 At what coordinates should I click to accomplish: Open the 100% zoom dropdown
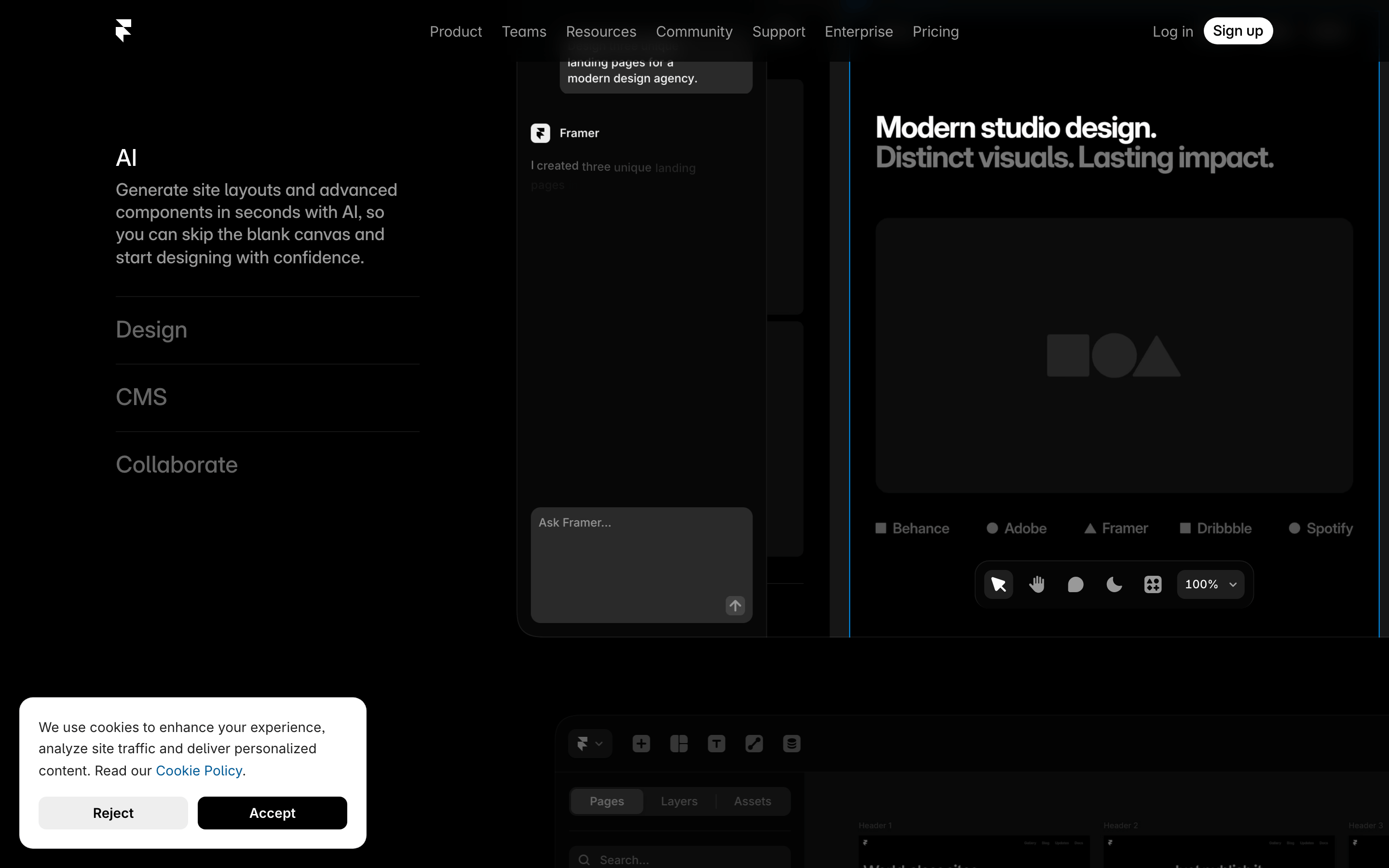pos(1211,584)
